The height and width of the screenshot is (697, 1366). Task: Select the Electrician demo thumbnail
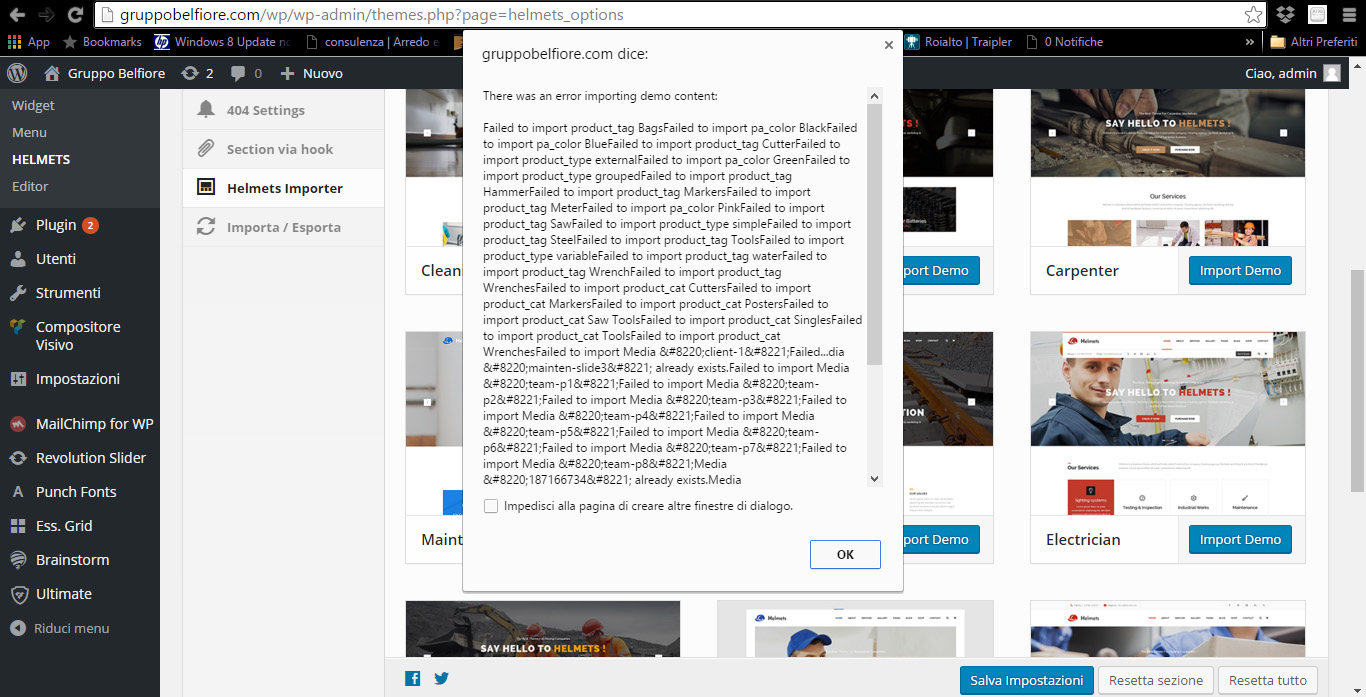pyautogui.click(x=1168, y=423)
